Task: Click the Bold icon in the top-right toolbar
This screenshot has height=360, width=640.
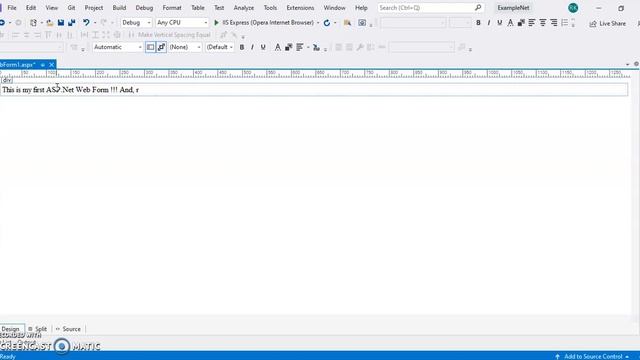Action: 478,23
